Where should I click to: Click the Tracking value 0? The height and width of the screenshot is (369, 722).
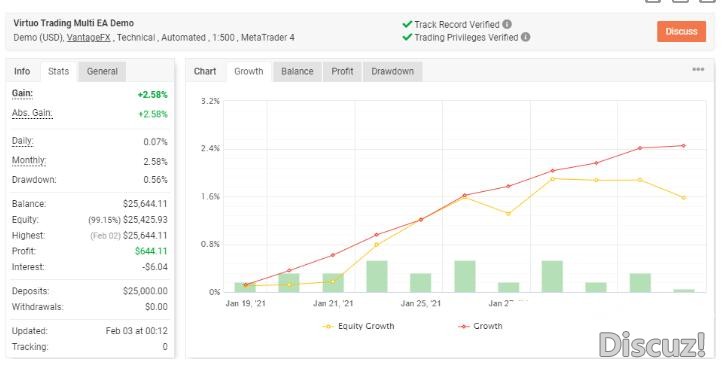coord(165,347)
